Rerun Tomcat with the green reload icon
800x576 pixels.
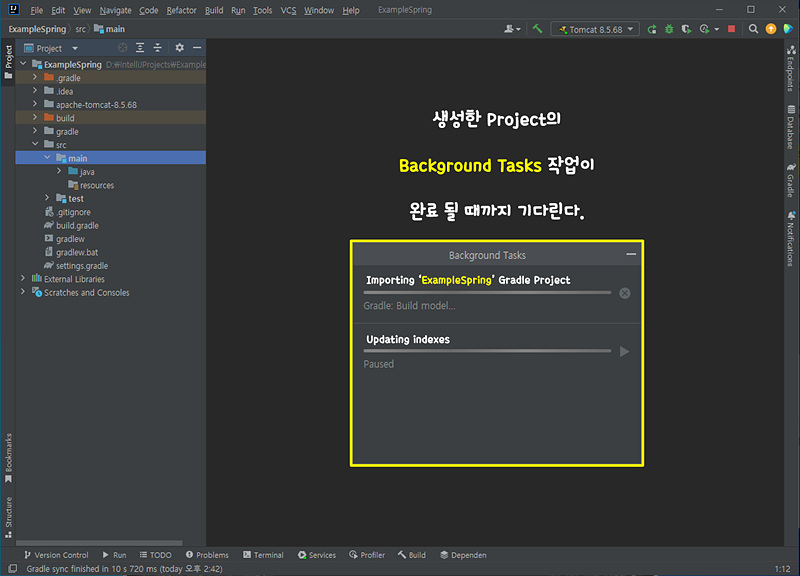652,29
